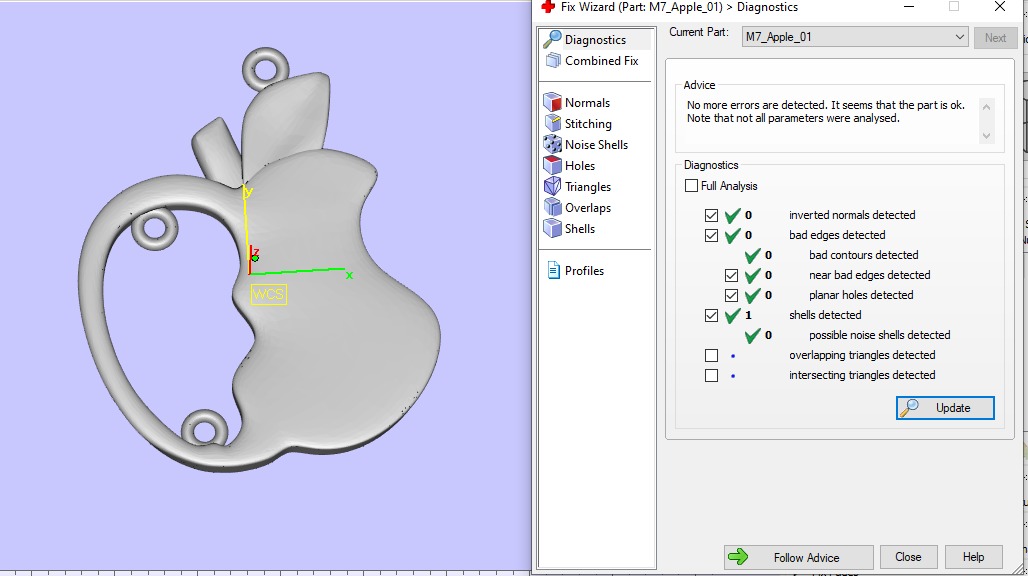The width and height of the screenshot is (1028, 576).
Task: Select the Shells fix icon
Action: tap(553, 228)
